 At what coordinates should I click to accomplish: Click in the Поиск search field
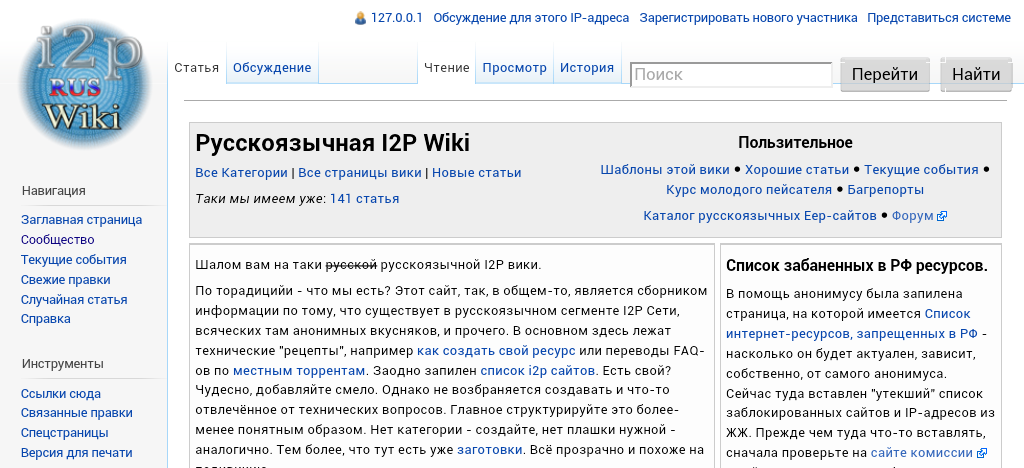[x=730, y=75]
